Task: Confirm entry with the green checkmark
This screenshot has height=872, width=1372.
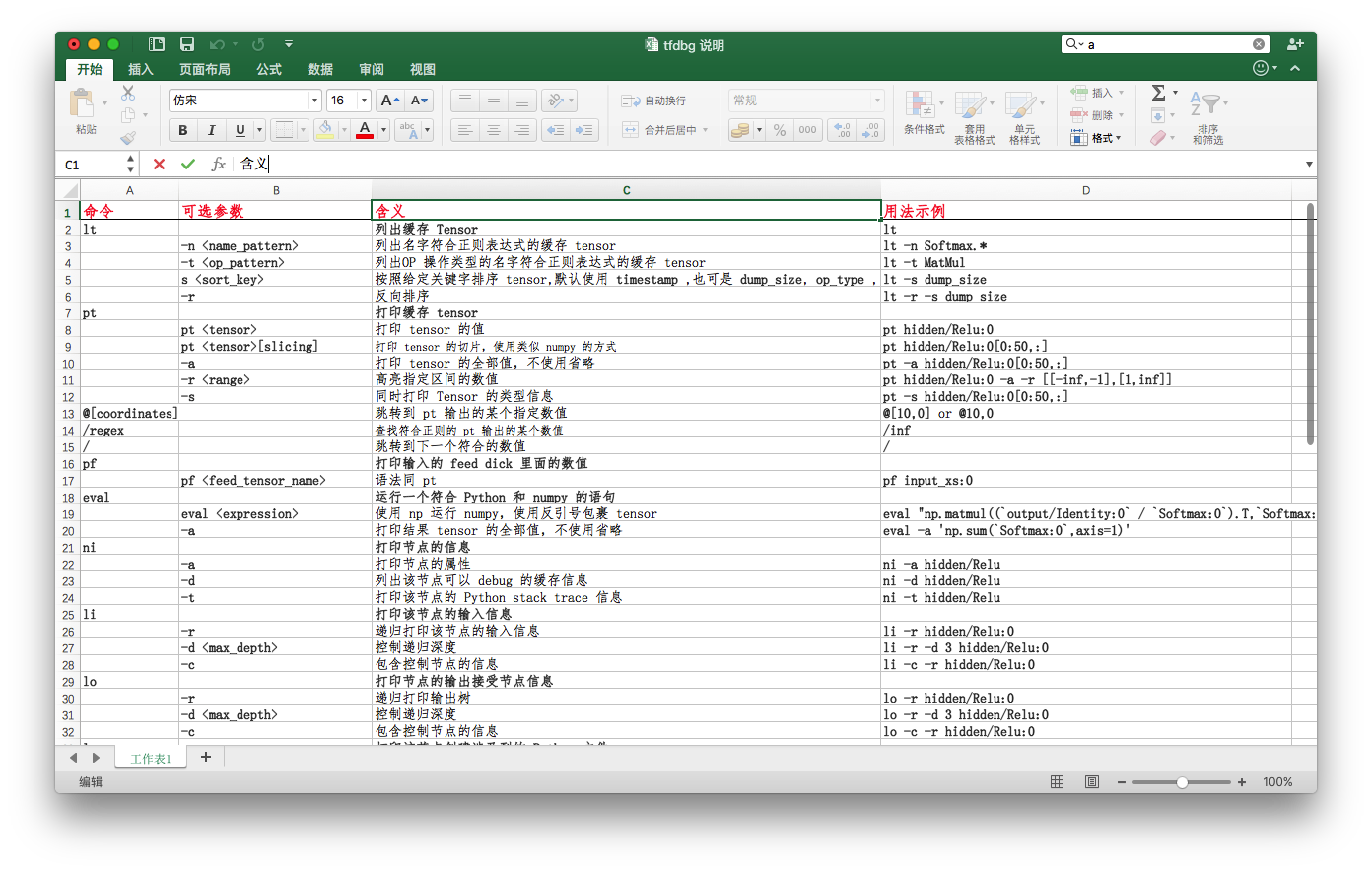Action: coord(187,164)
